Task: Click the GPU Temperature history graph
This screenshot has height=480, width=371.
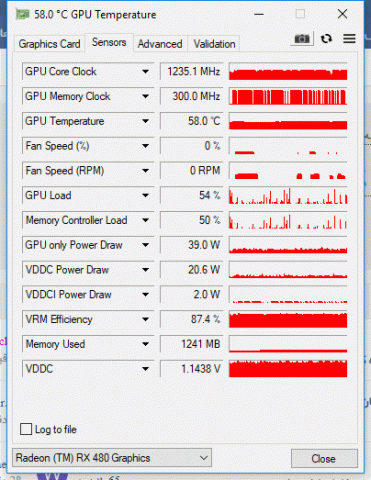Action: tap(288, 121)
